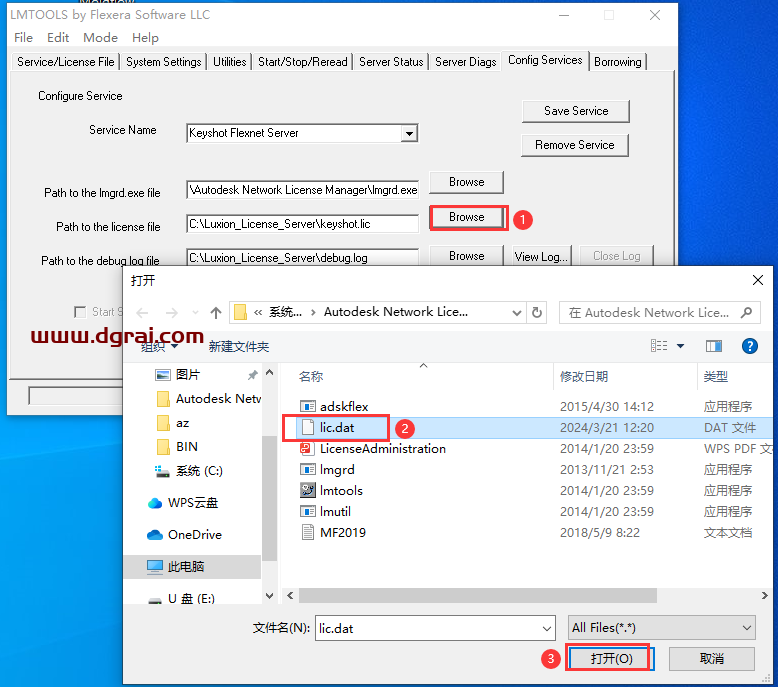
Task: Switch to the Borrowing tab
Action: point(618,62)
